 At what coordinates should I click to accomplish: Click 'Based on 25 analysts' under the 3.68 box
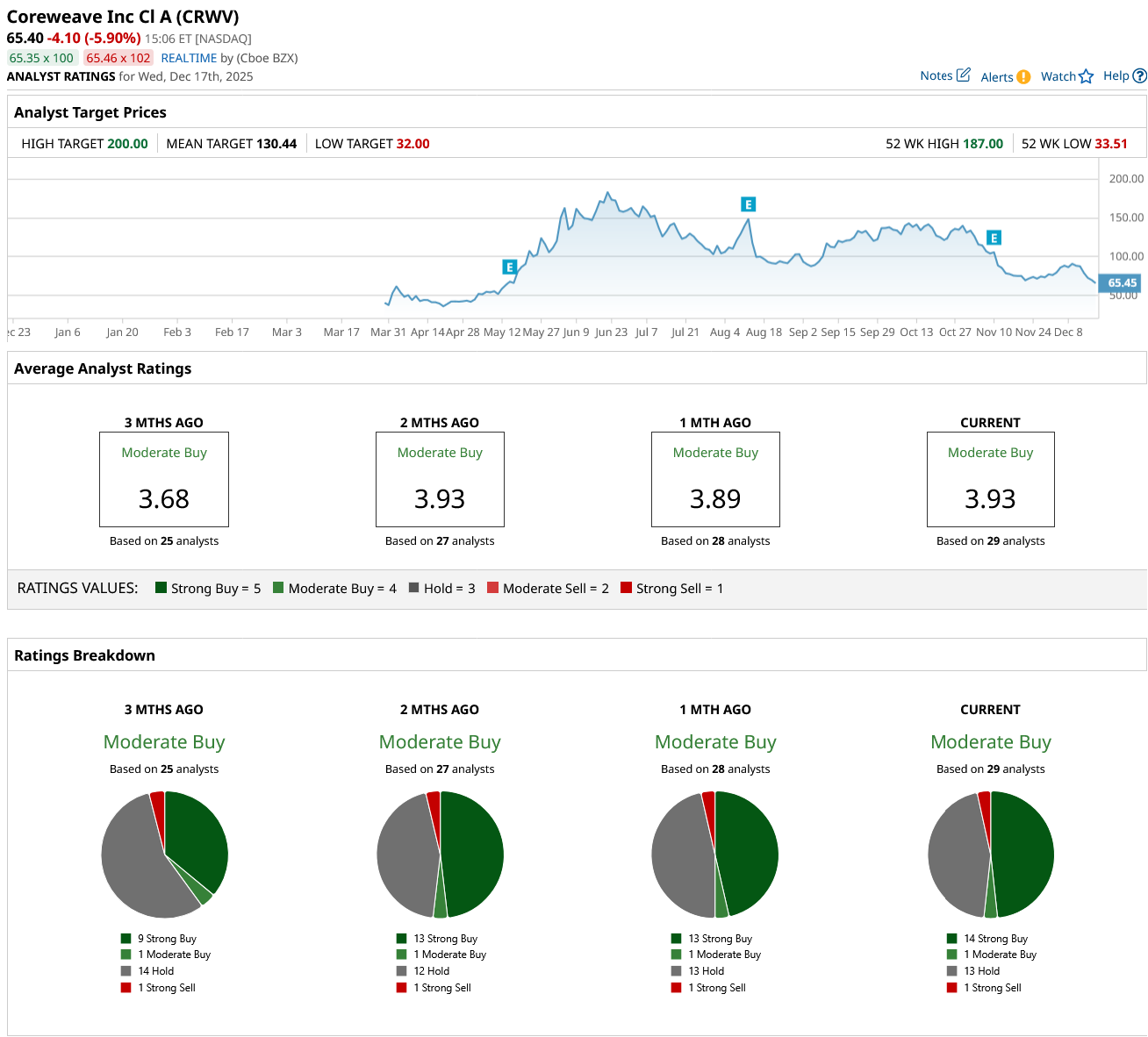pos(164,541)
